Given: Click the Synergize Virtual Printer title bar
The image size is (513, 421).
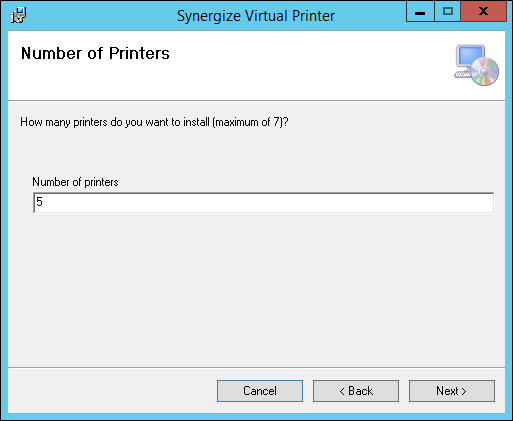Looking at the screenshot, I should [256, 16].
